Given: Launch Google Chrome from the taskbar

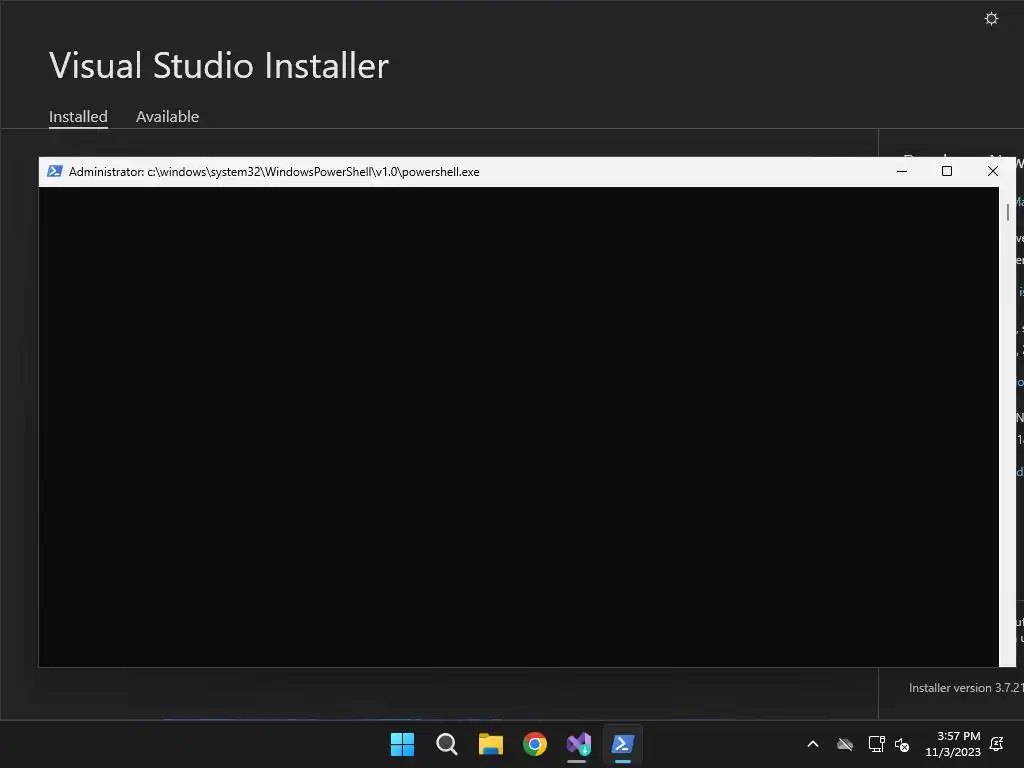Looking at the screenshot, I should click(x=535, y=744).
